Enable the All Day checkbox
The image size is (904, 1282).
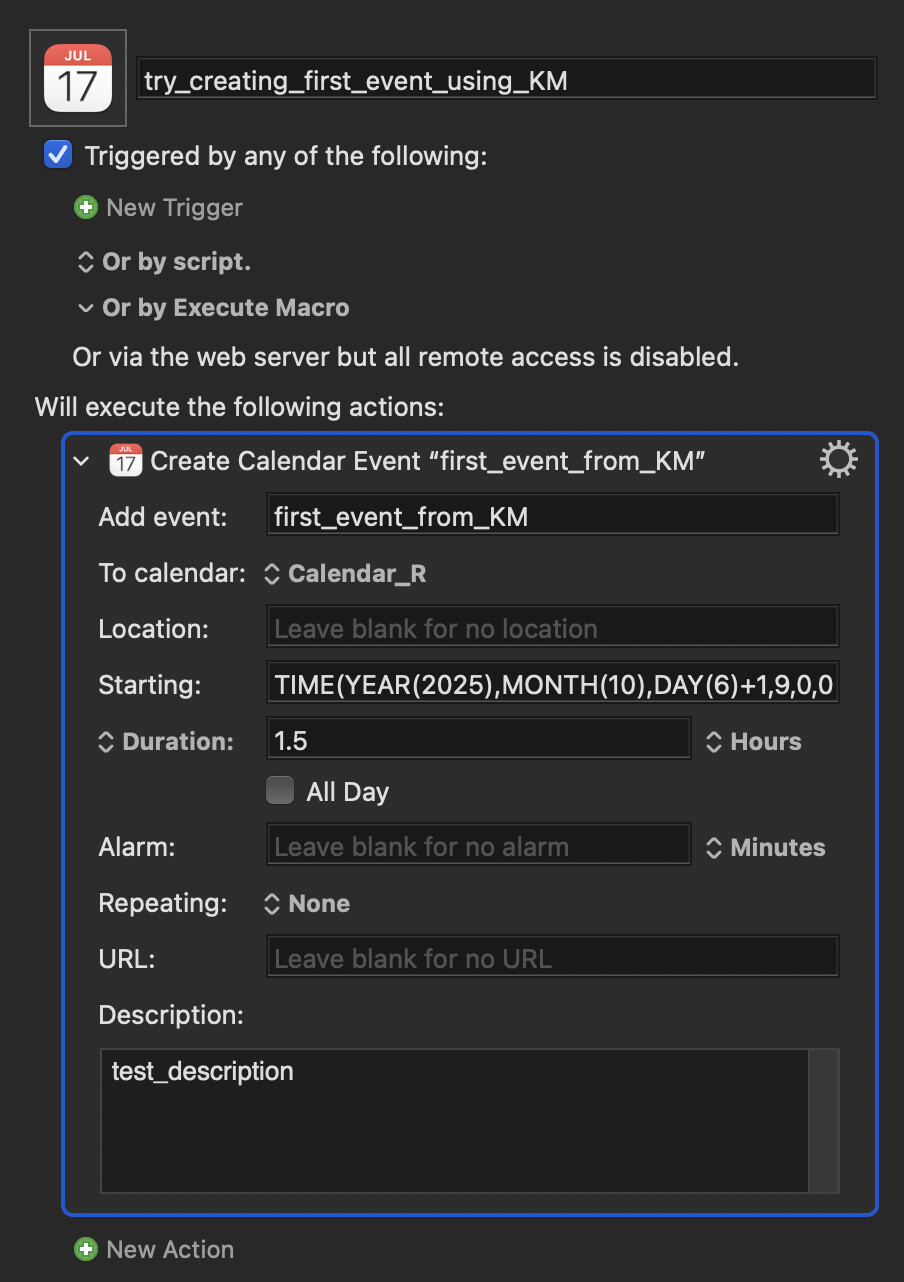coord(280,792)
